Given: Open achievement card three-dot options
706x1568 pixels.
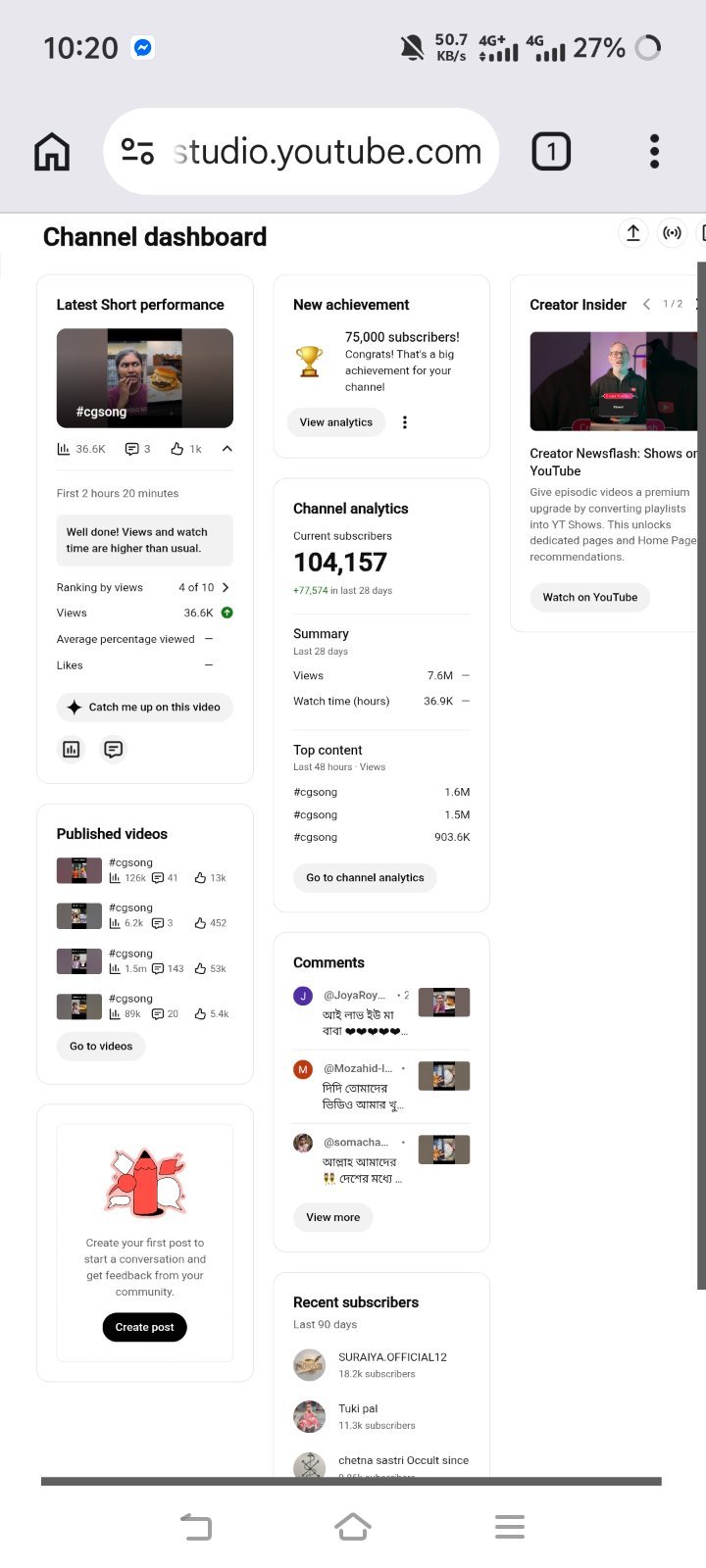Looking at the screenshot, I should pos(405,422).
